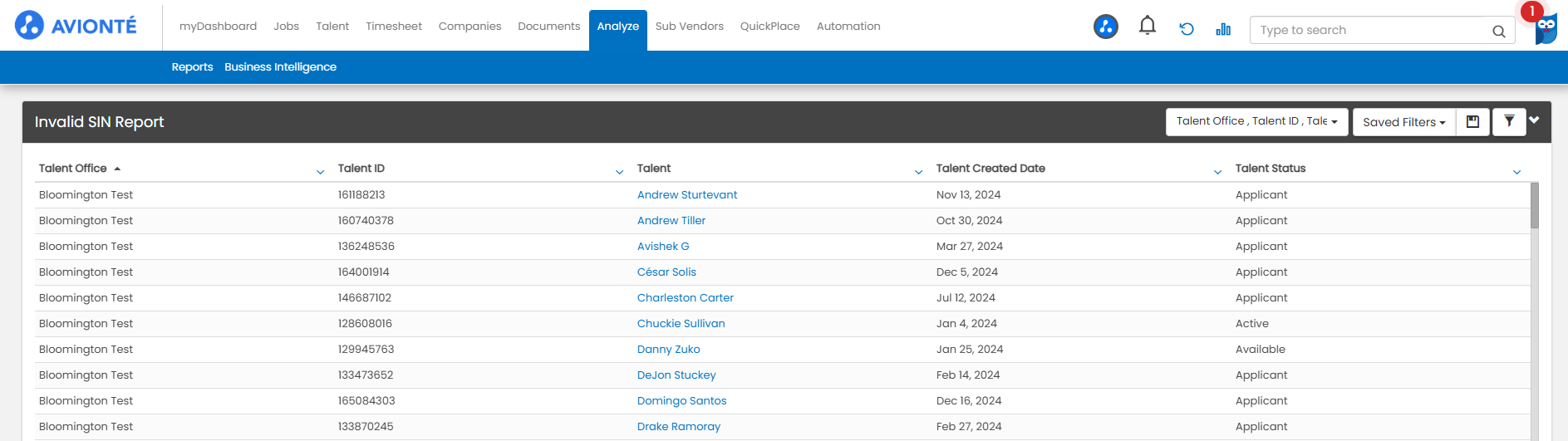This screenshot has height=441, width=1568.
Task: Open the Saved Filters dropdown
Action: (1403, 122)
